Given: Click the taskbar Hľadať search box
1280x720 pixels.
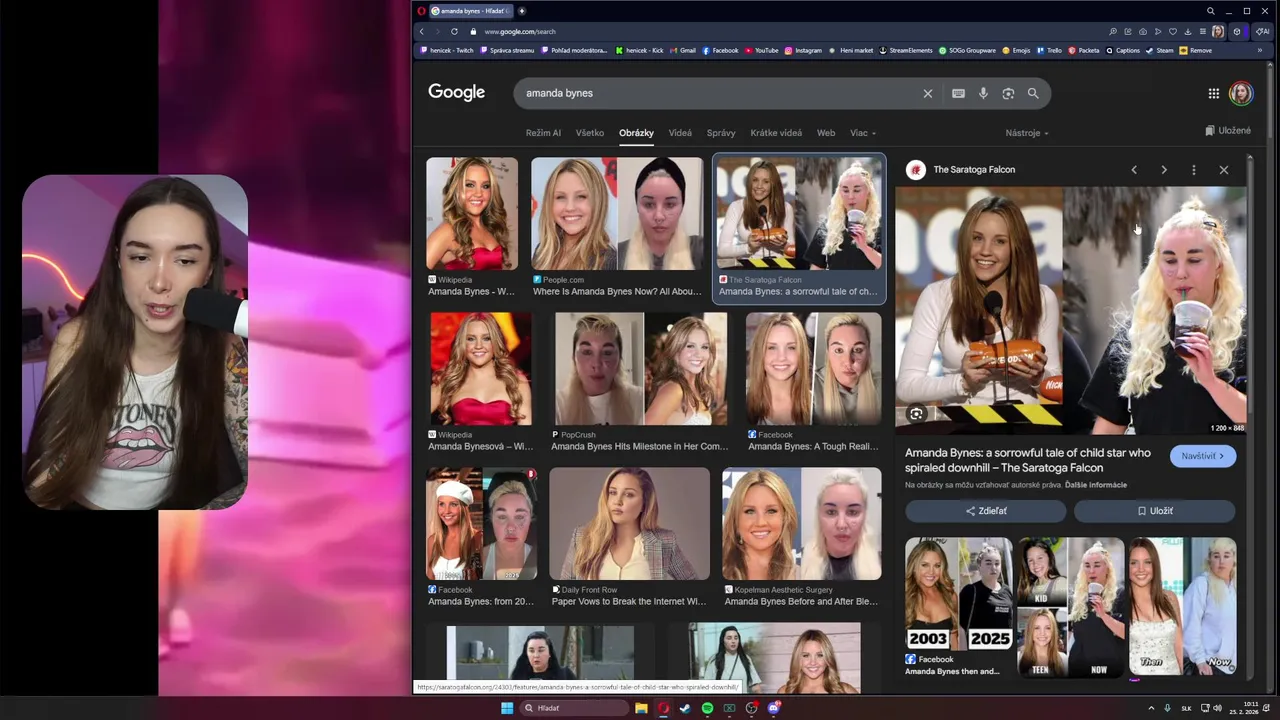Looking at the screenshot, I should tap(574, 708).
